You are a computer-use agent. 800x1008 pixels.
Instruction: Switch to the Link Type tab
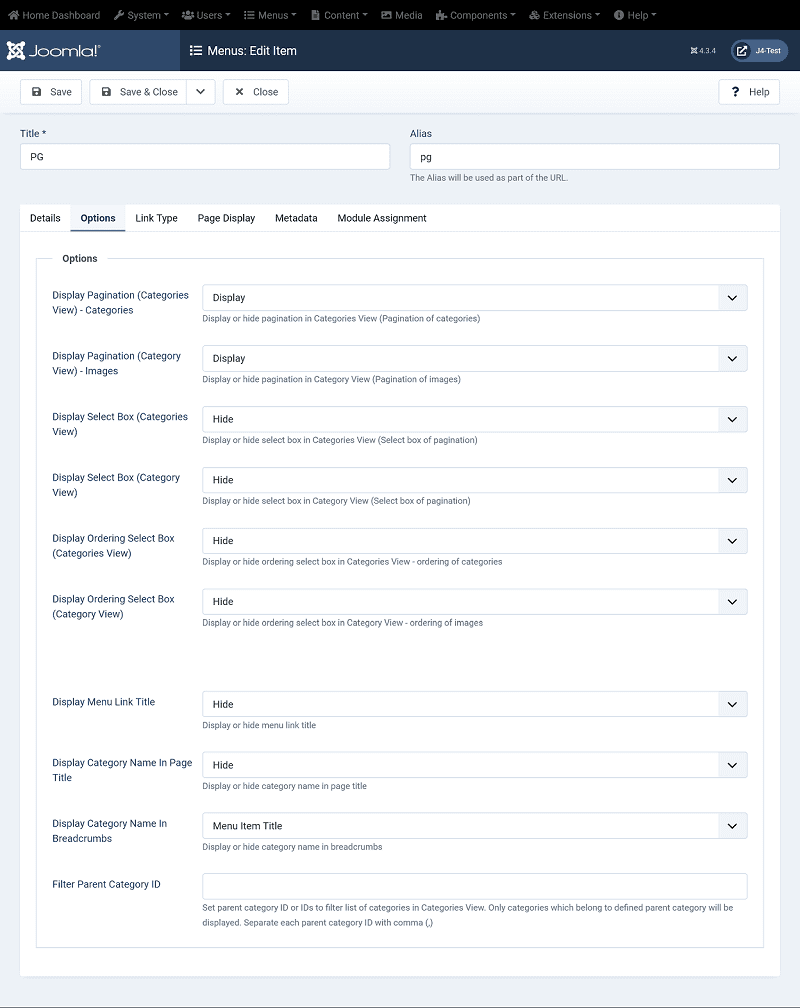coord(156,218)
